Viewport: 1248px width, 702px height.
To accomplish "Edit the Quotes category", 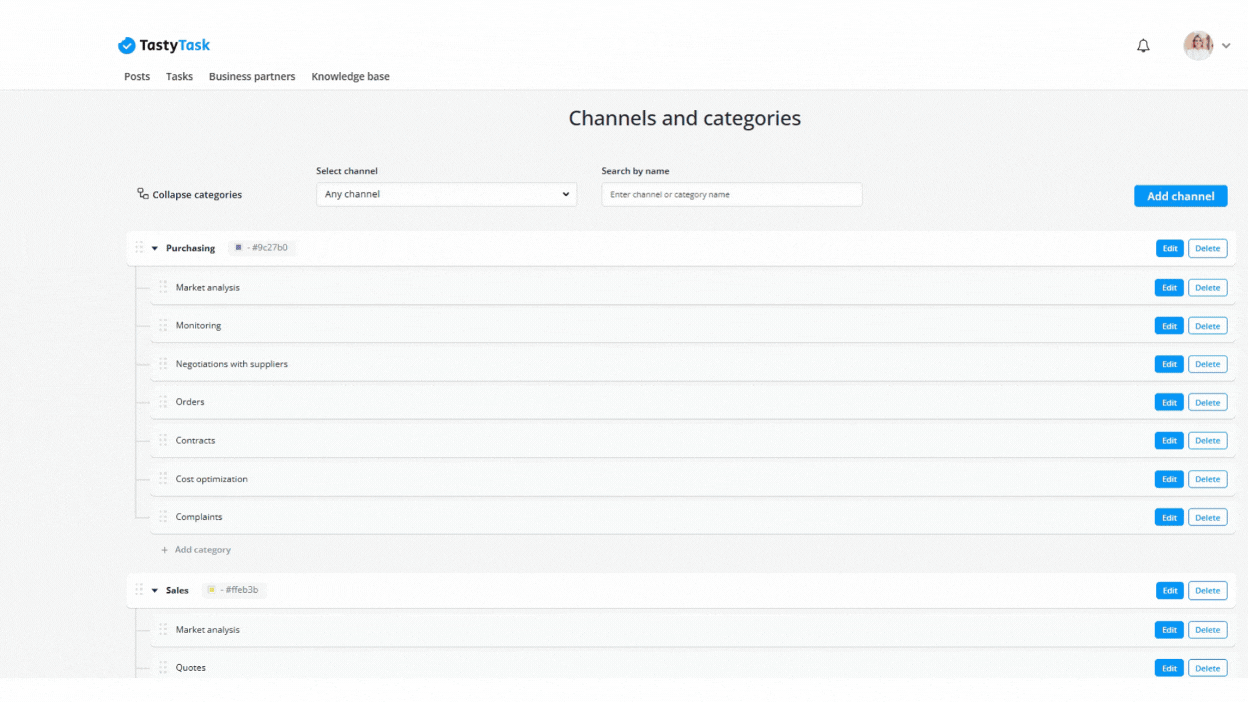I will coord(1169,668).
